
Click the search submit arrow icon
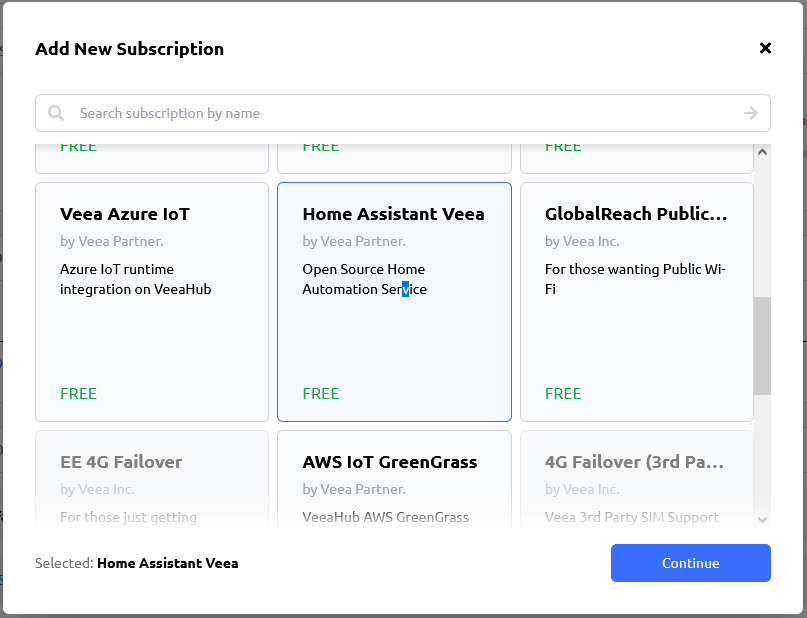pos(751,113)
